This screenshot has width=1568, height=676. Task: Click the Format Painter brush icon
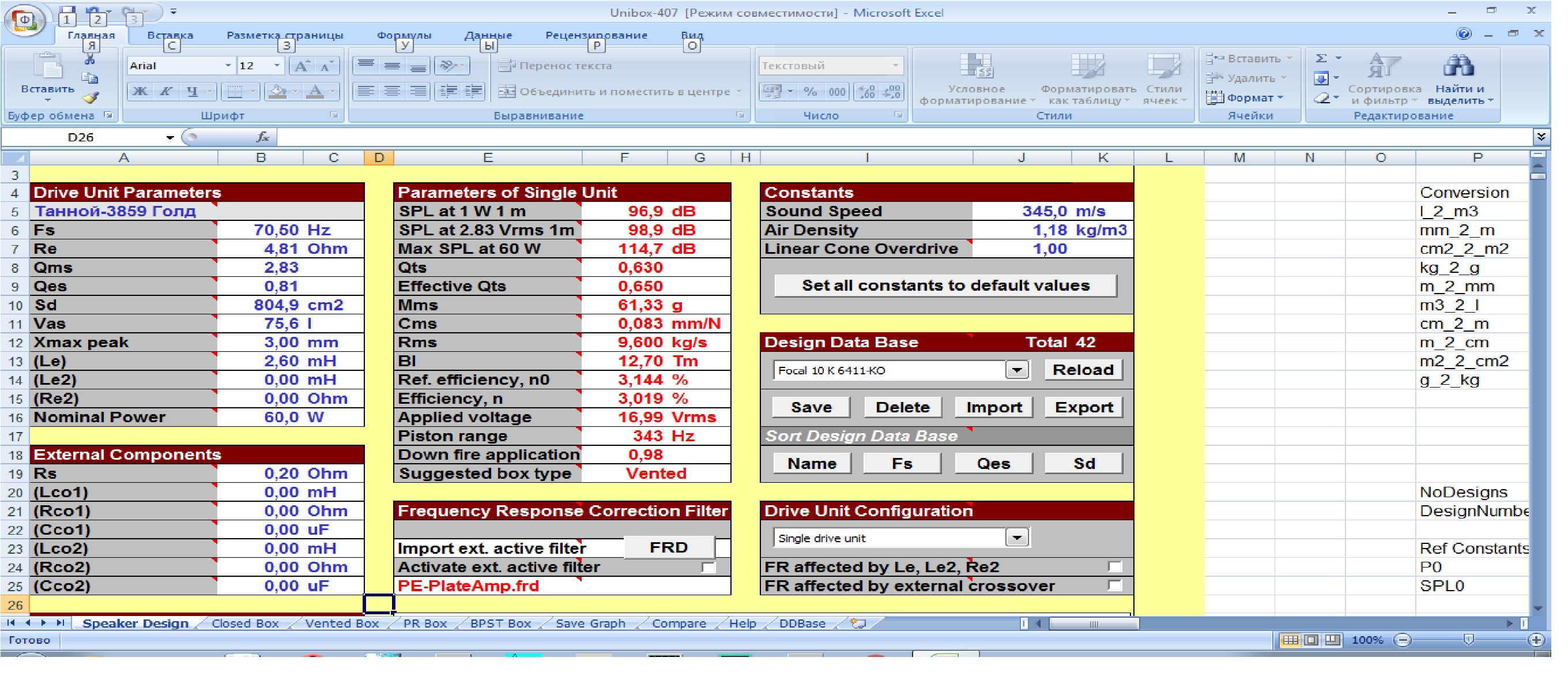(91, 98)
